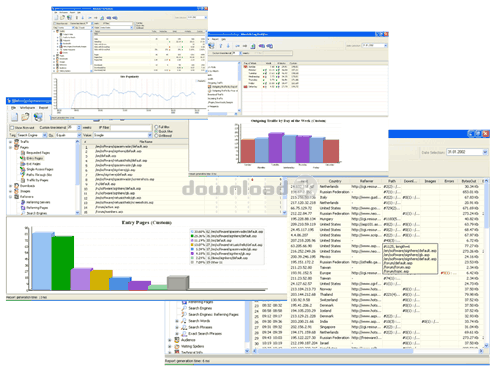Click the globe and monitor toolbar icon
This screenshot has height=375, width=500.
click(x=38, y=117)
